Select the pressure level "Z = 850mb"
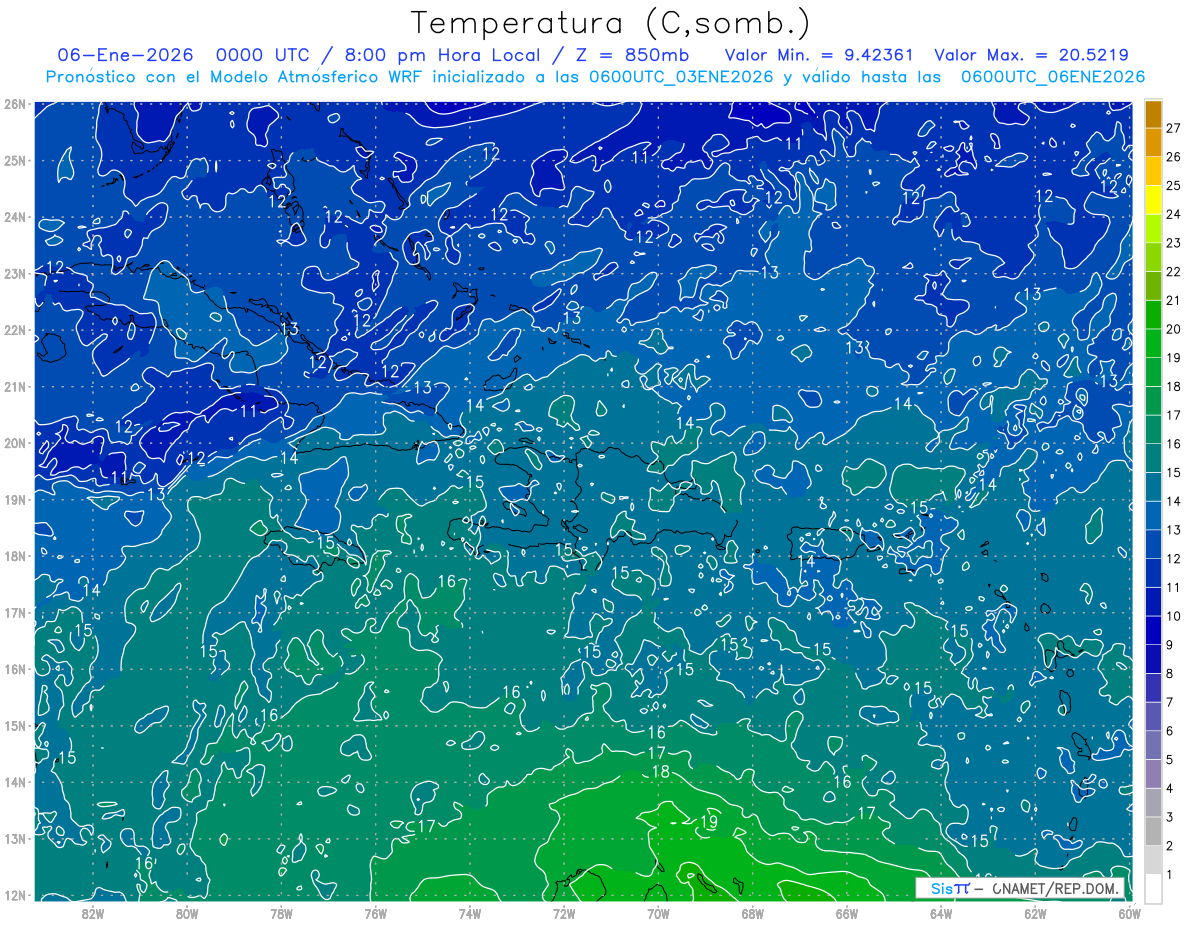Image resolution: width=1200 pixels, height=927 pixels. (632, 55)
